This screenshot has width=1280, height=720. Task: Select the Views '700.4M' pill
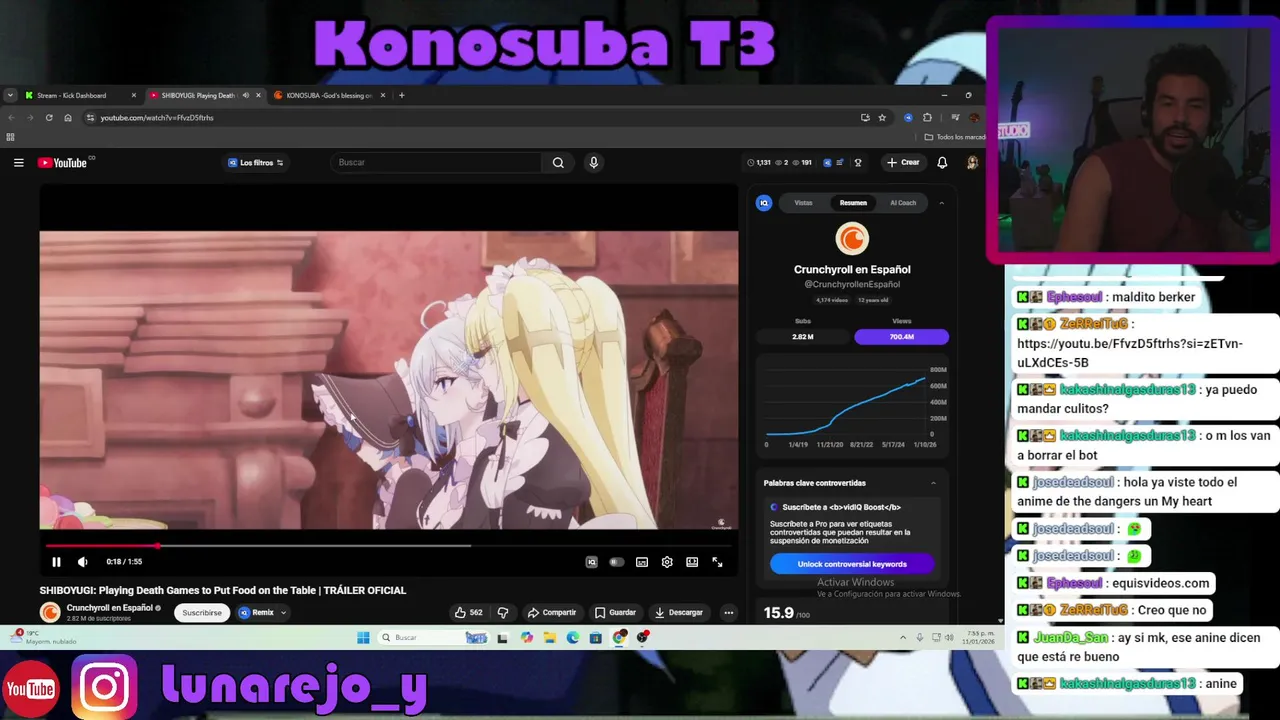tap(901, 337)
